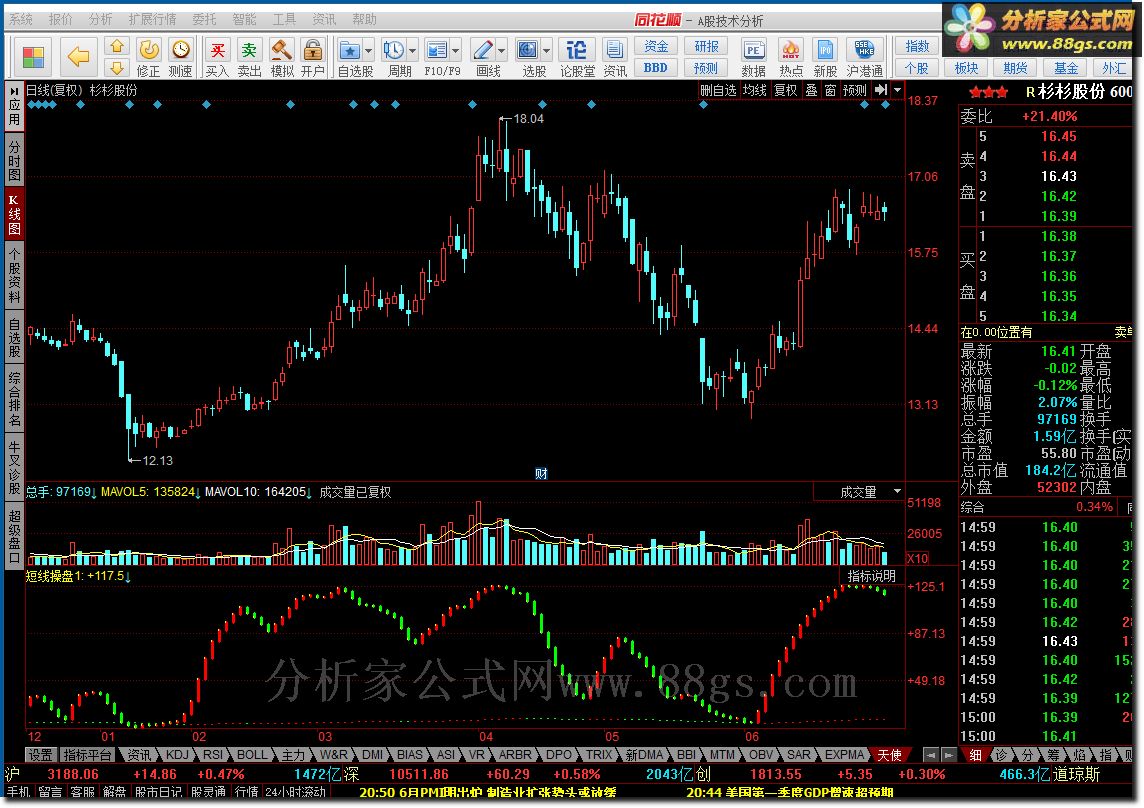
Task: Toggle 删自选 remove from watchlist
Action: click(718, 91)
